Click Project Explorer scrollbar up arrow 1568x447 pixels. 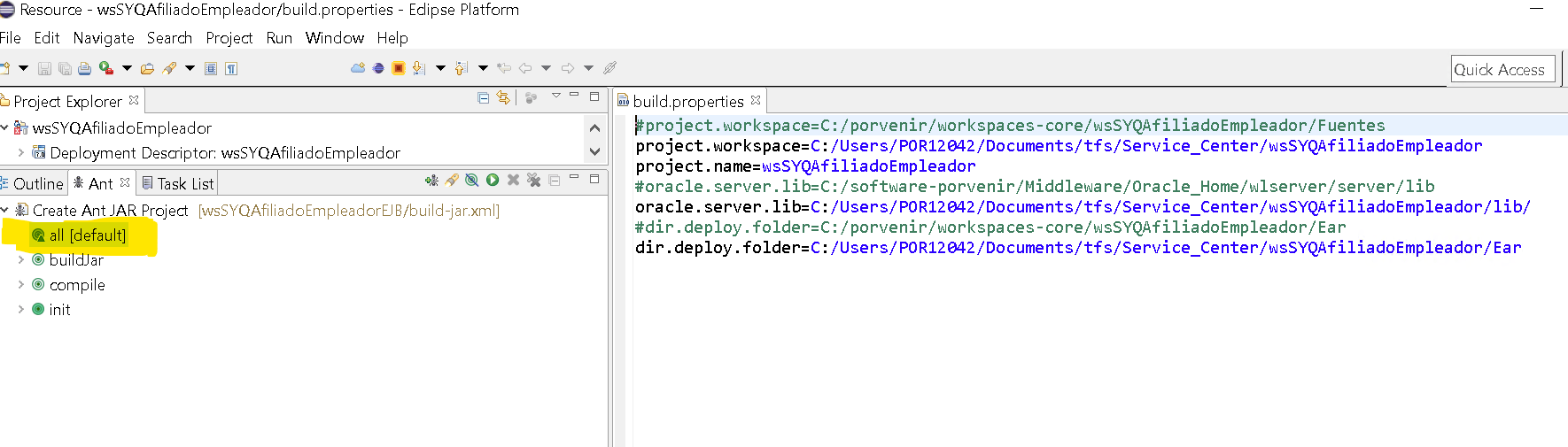[x=594, y=127]
